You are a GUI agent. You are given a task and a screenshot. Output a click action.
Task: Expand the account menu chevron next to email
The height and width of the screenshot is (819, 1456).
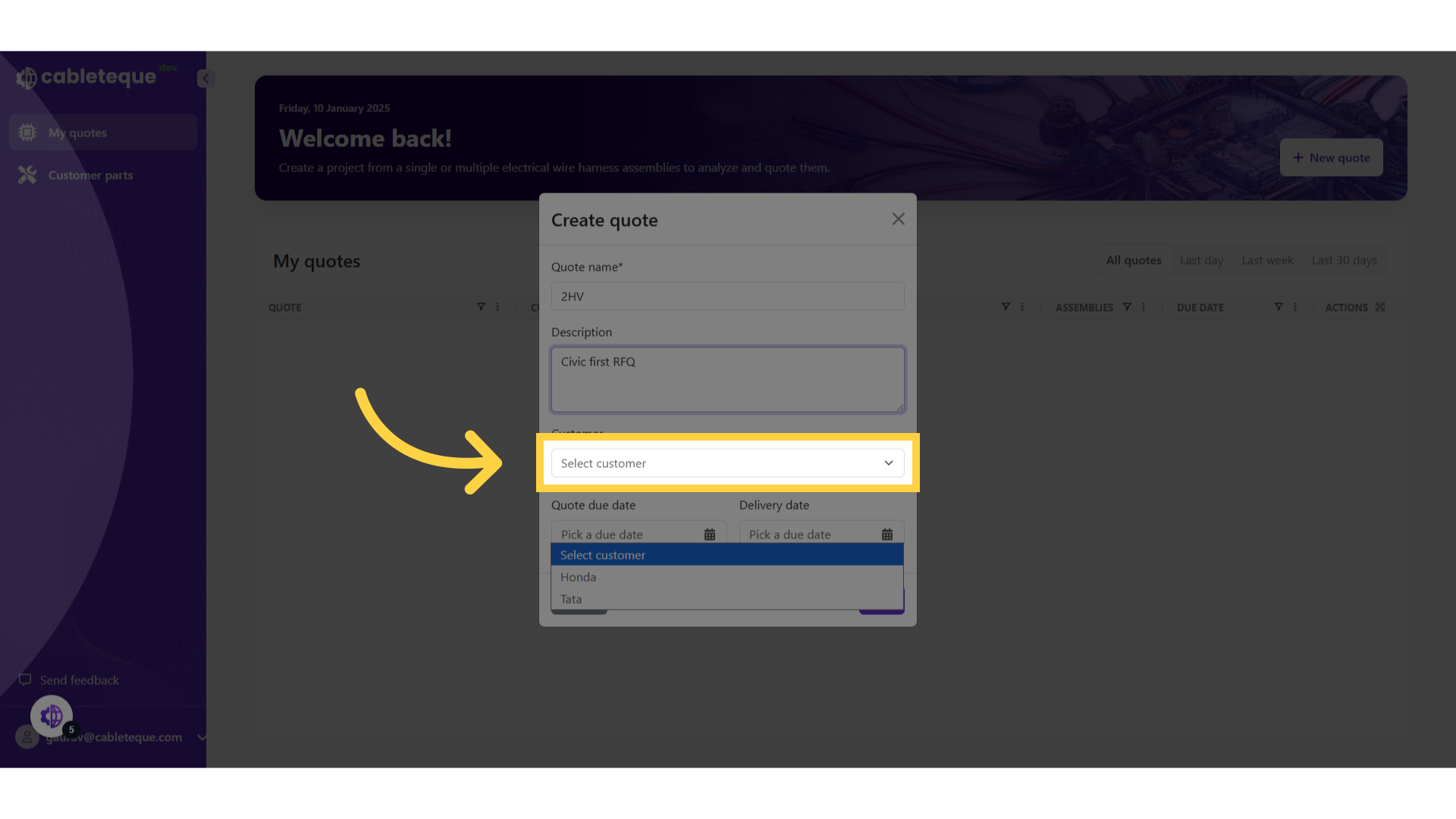coord(201,736)
